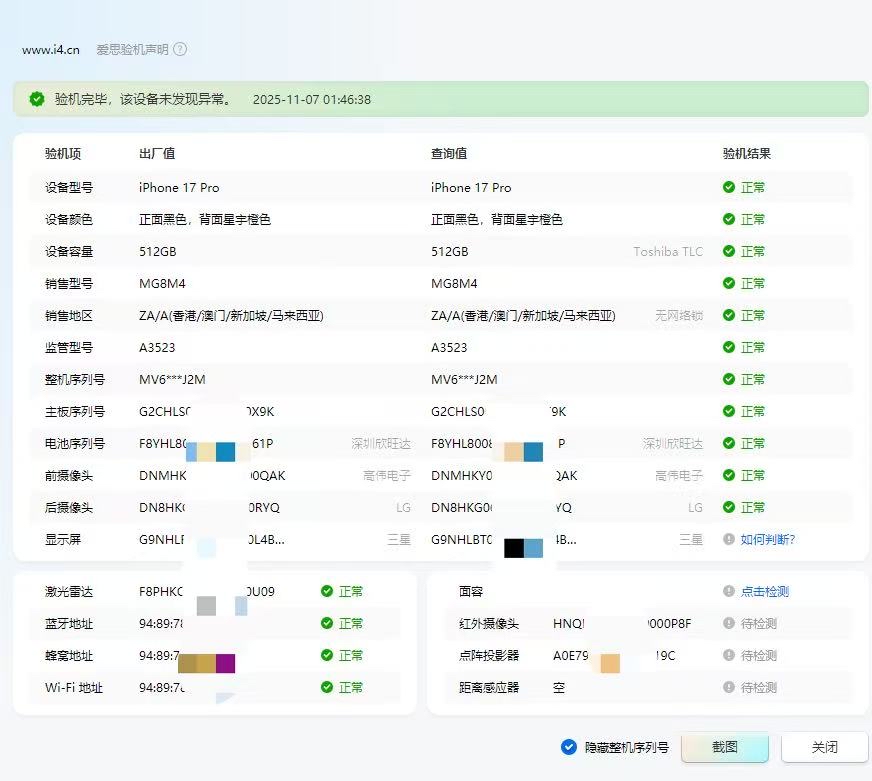Click gray status icon for 距离感应器

729,687
